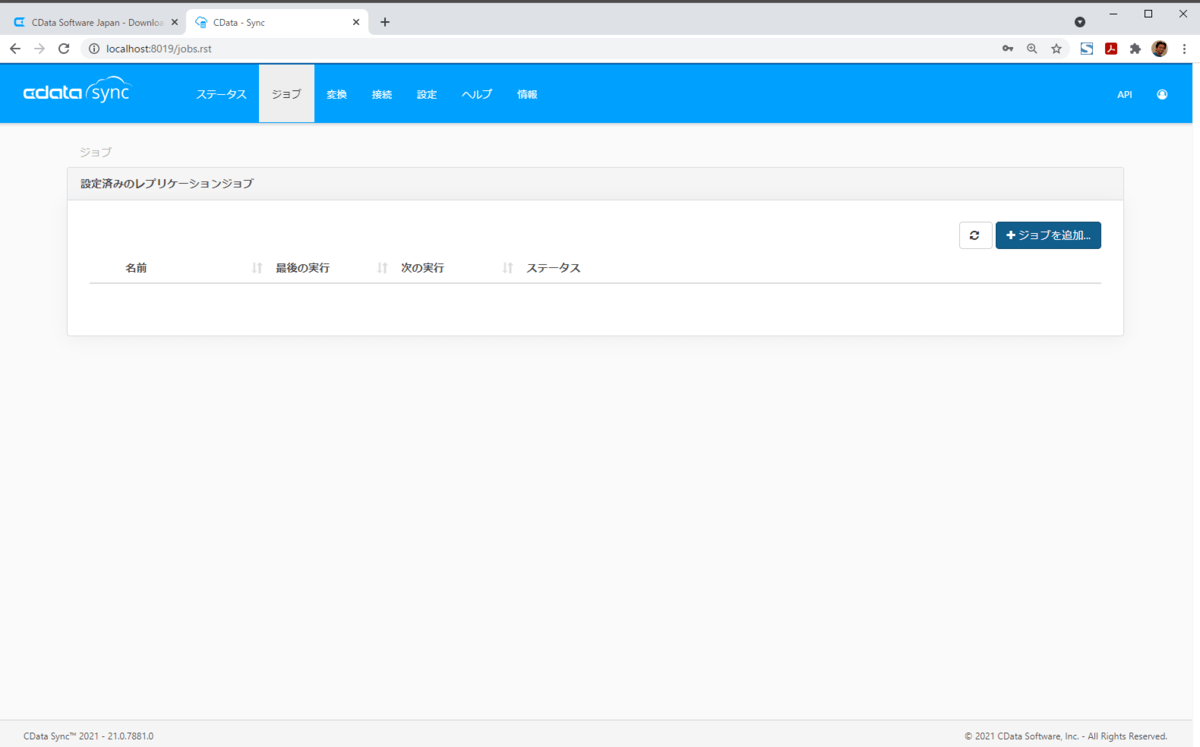This screenshot has width=1200, height=747.
Task: Sort jobs by 次の実行 column arrows
Action: click(x=508, y=268)
